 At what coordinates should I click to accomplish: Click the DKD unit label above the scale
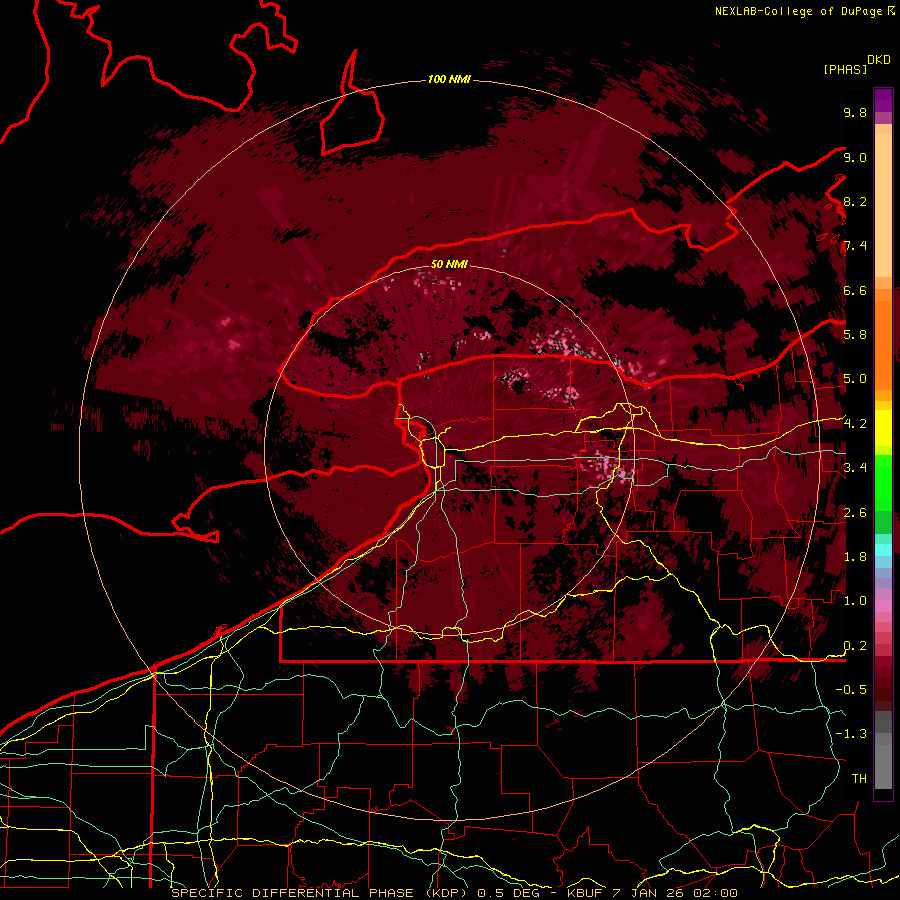click(x=879, y=60)
